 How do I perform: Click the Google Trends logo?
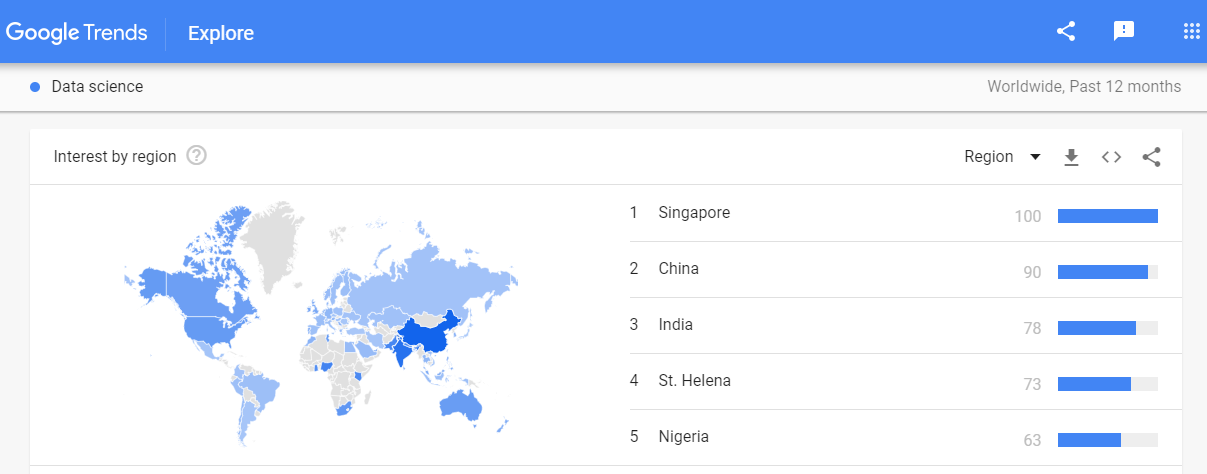76,32
